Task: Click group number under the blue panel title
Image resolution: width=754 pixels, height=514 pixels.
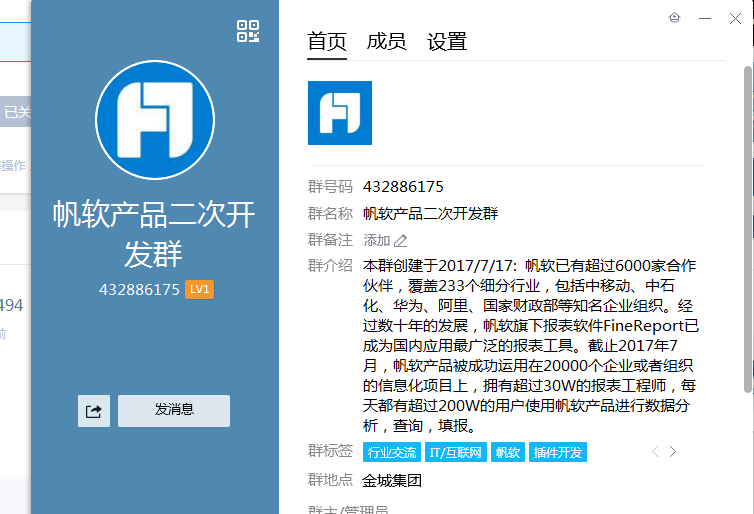Action: click(139, 289)
